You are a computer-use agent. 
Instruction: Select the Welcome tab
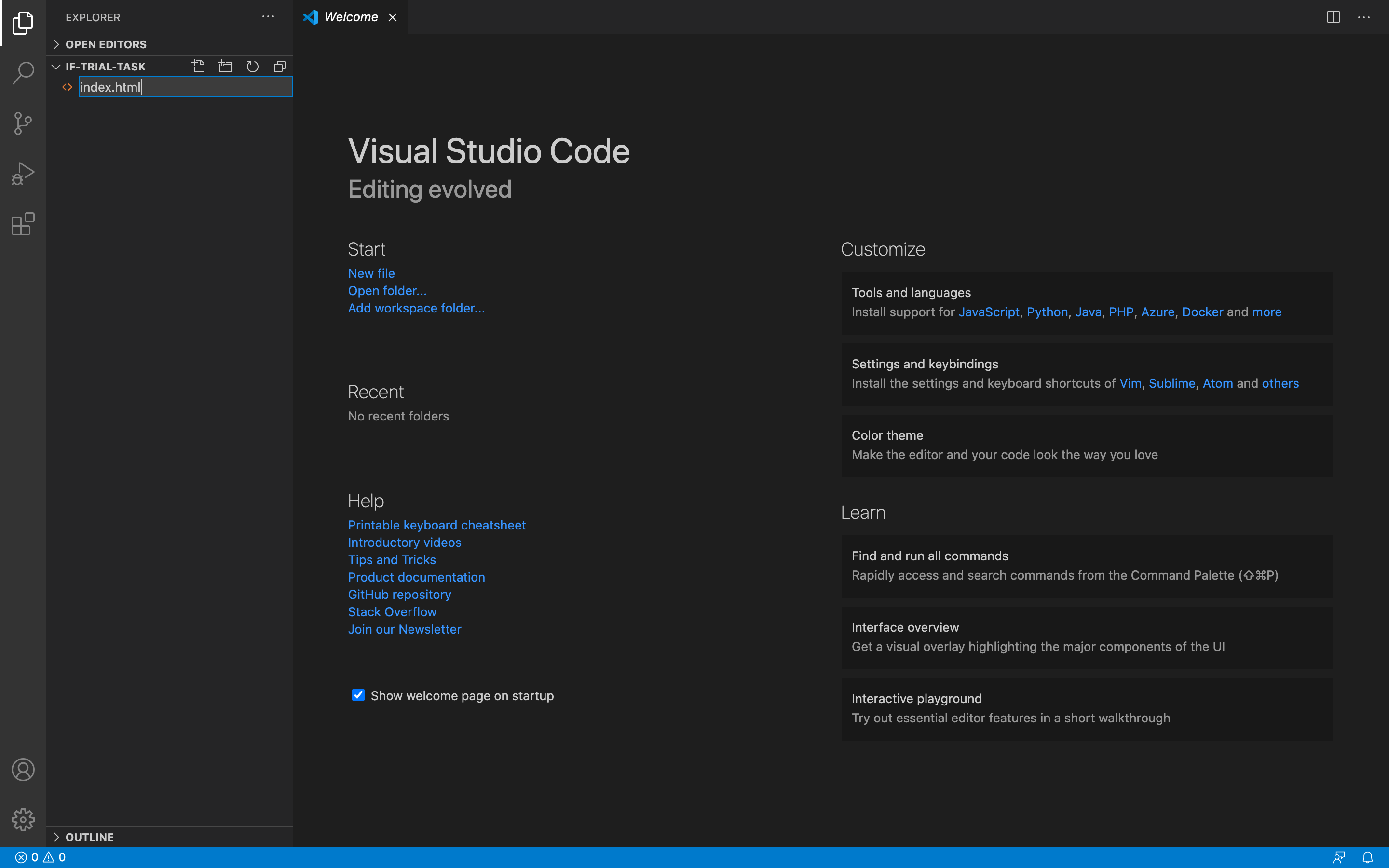pyautogui.click(x=350, y=17)
